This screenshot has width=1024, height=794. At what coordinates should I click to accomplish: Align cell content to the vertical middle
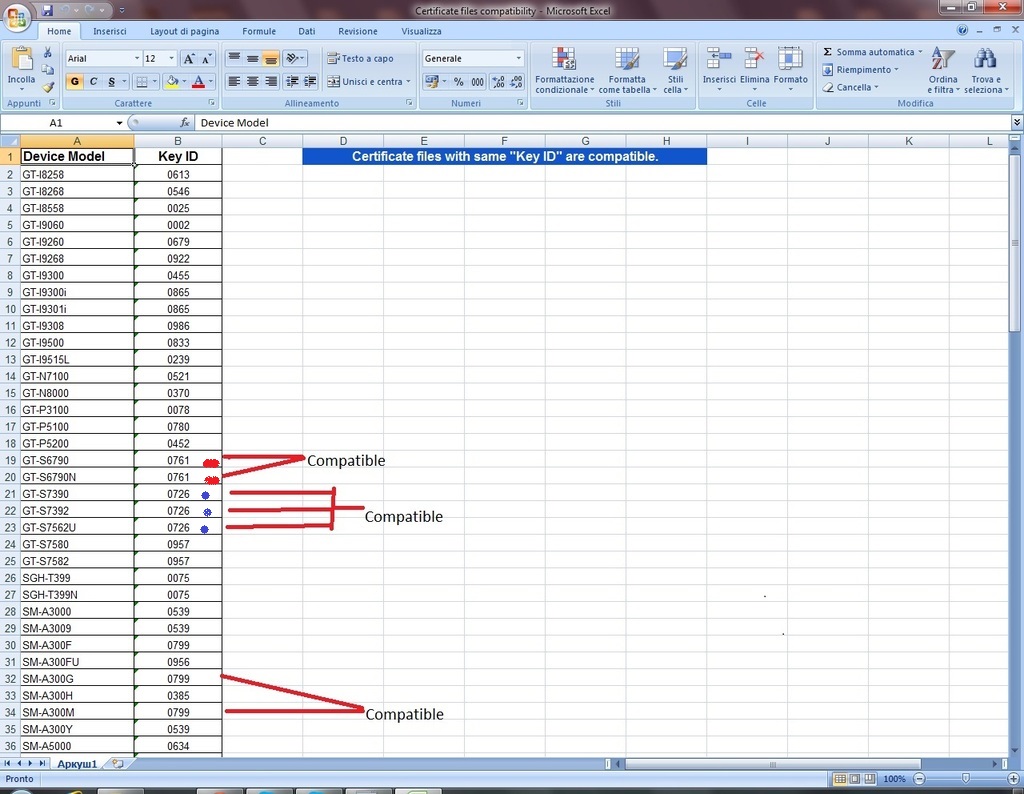(252, 59)
